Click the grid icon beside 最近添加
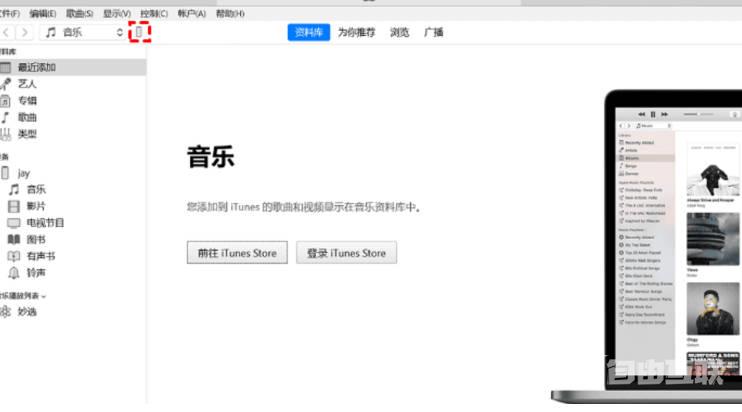Screen dimensions: 742x412 click(5, 67)
